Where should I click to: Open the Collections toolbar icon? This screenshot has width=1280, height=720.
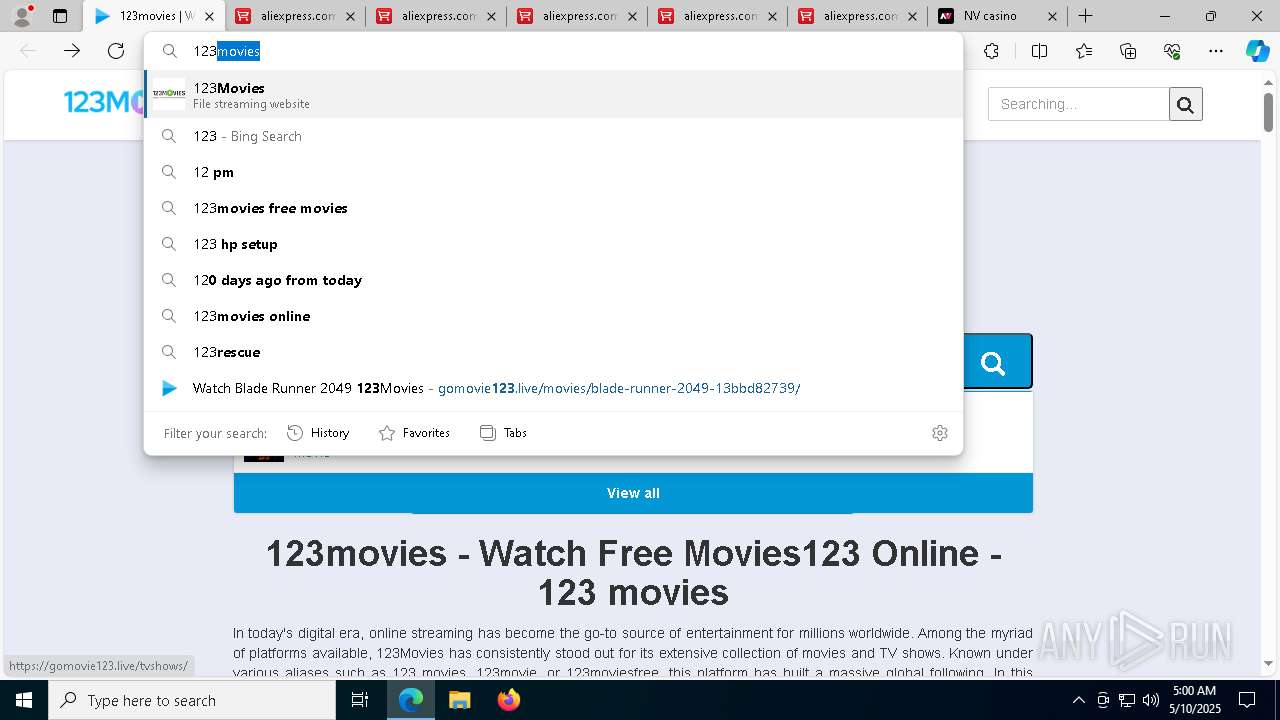1128,51
